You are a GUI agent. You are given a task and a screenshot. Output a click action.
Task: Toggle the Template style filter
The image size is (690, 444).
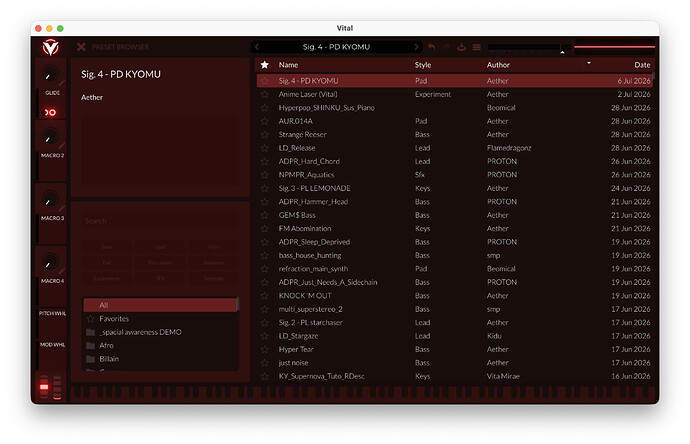pyautogui.click(x=213, y=279)
